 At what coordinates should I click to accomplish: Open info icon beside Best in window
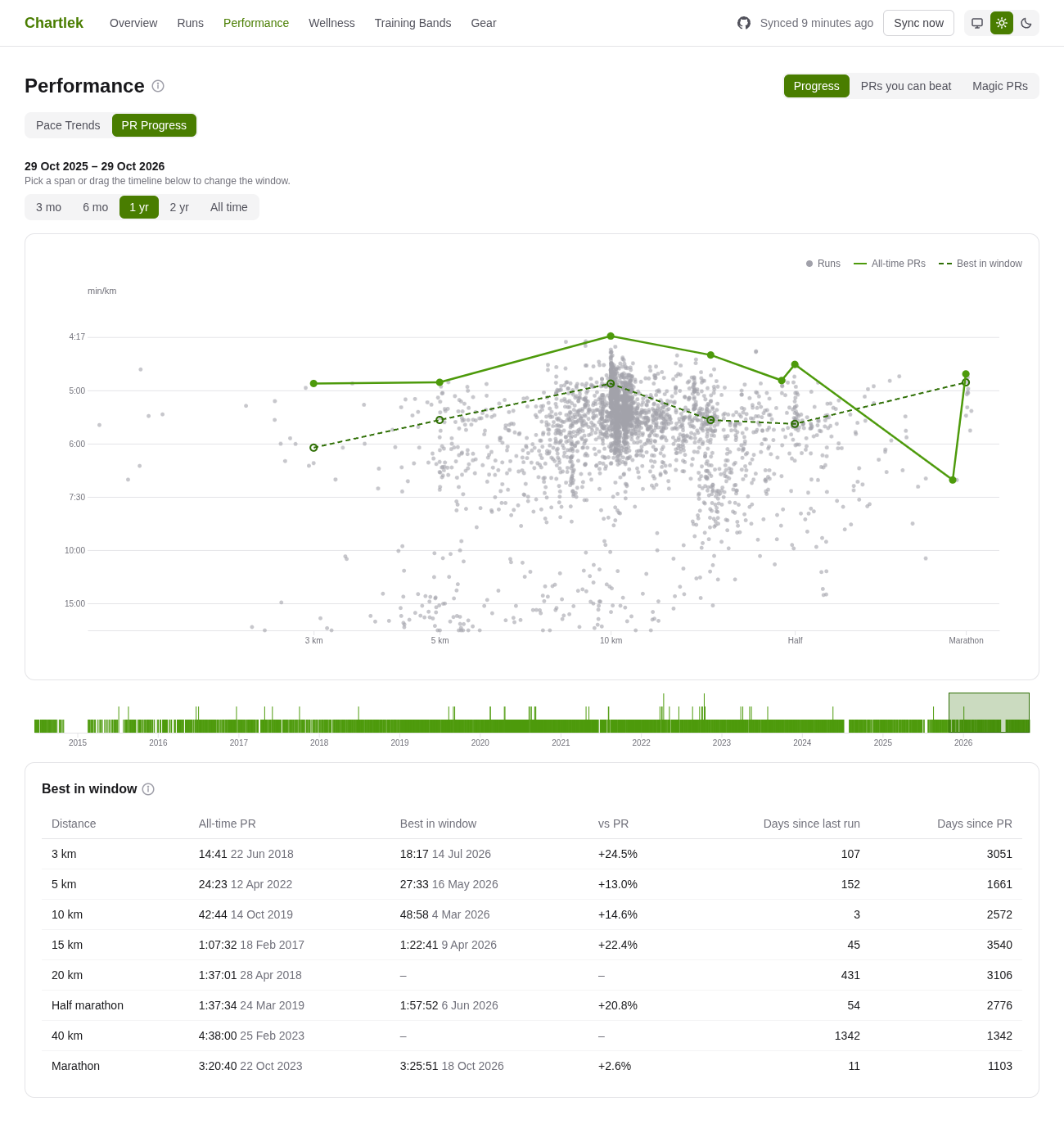[148, 789]
